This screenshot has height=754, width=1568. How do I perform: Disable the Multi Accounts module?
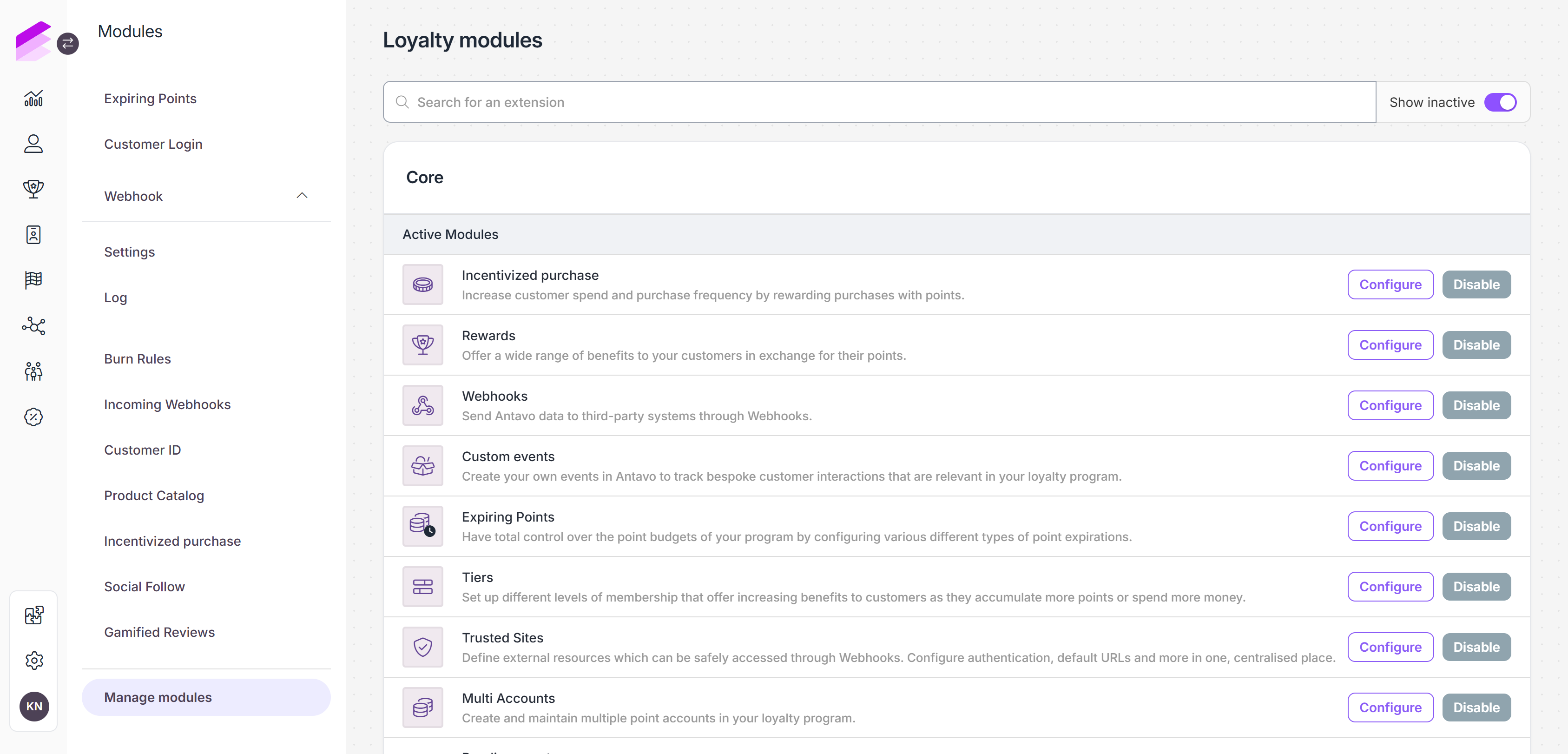point(1476,708)
